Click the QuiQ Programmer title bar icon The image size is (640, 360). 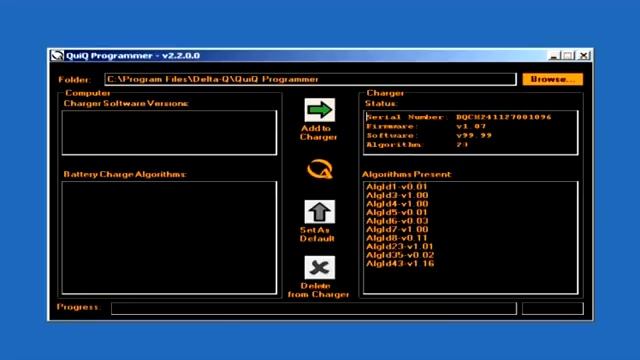tap(57, 56)
